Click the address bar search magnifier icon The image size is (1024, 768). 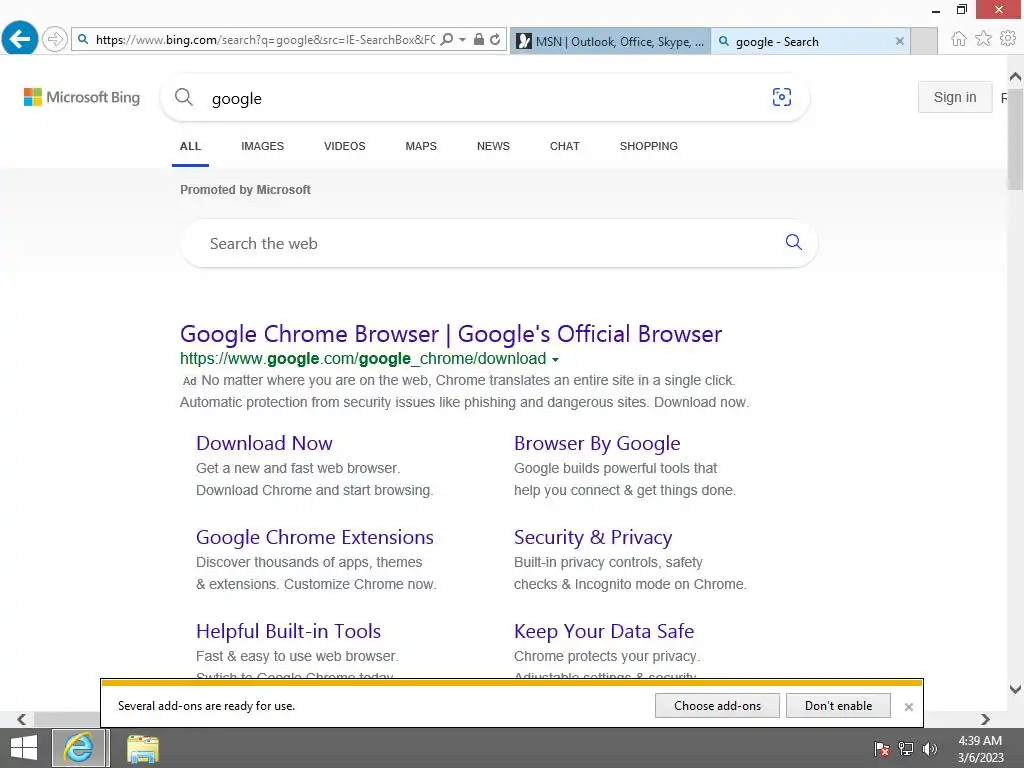pyautogui.click(x=447, y=39)
